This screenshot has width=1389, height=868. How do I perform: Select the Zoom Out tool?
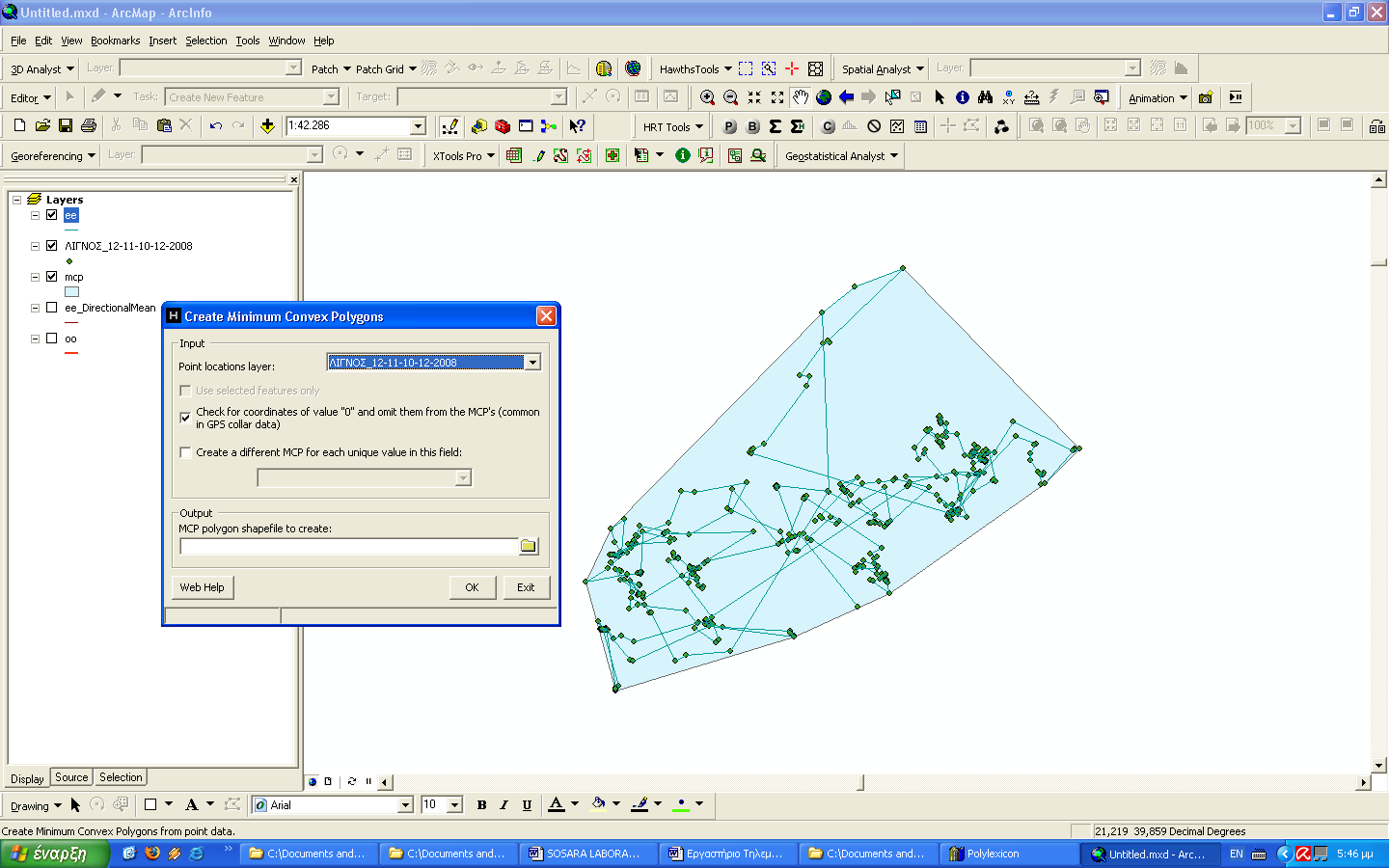pos(730,97)
